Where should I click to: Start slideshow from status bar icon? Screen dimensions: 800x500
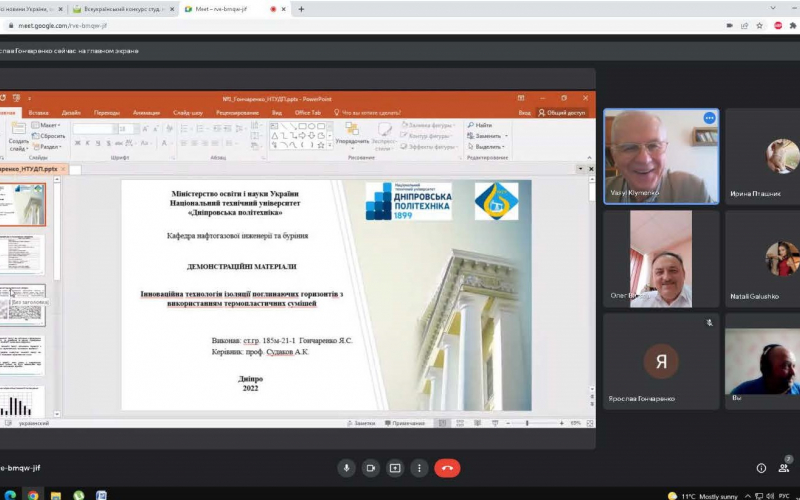495,423
